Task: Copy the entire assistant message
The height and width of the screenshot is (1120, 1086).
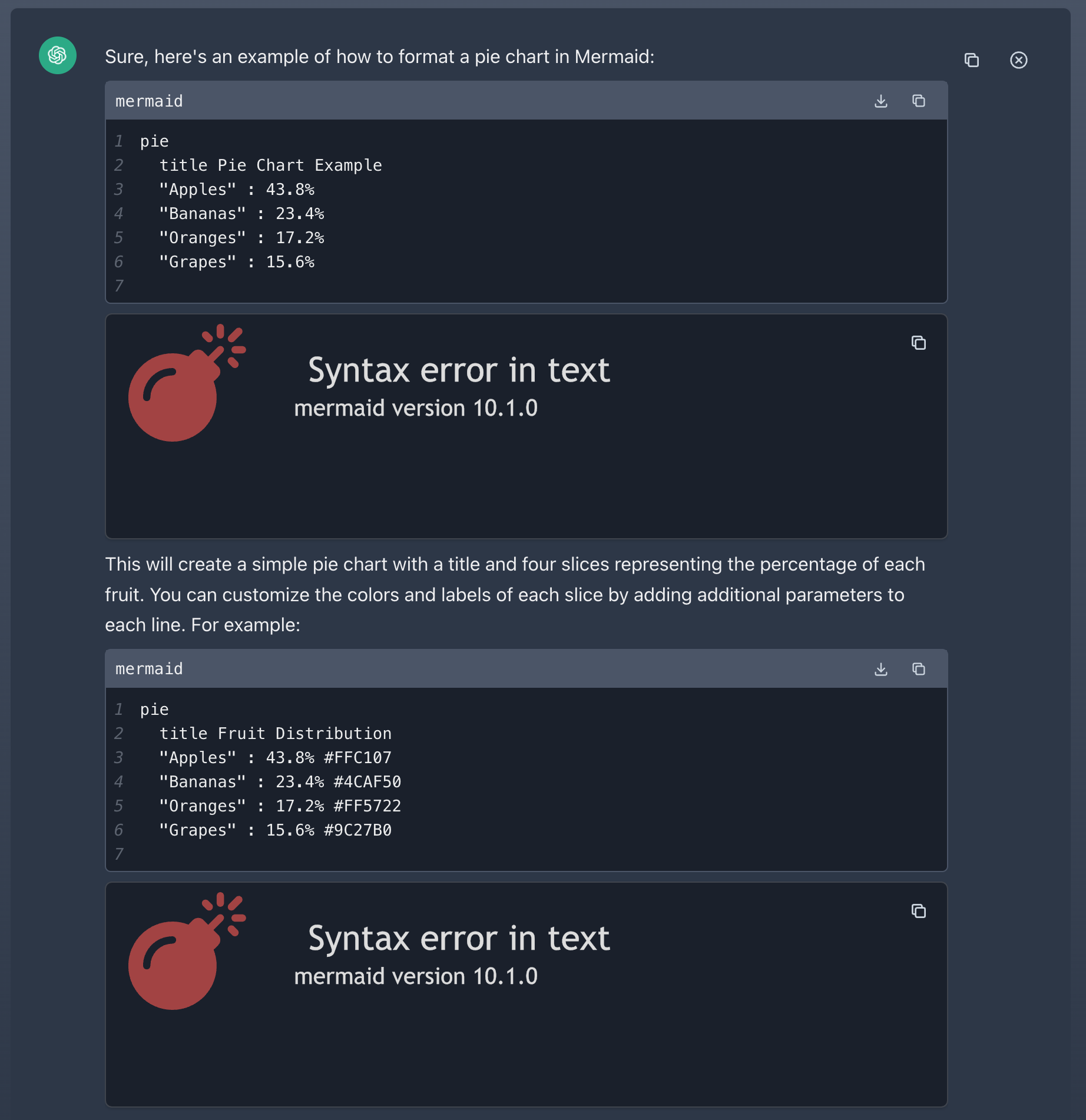Action: click(972, 60)
